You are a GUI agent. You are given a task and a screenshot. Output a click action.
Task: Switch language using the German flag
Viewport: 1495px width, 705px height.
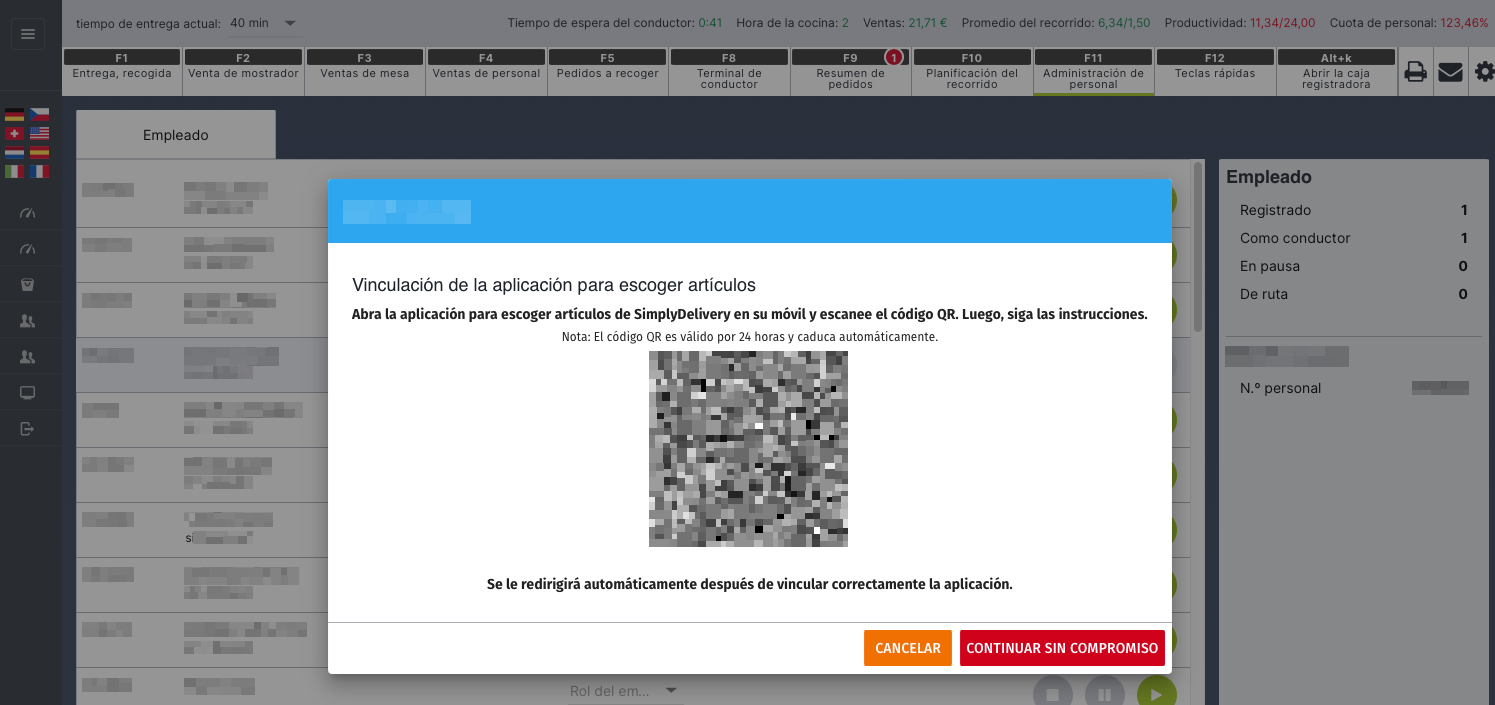point(14,115)
